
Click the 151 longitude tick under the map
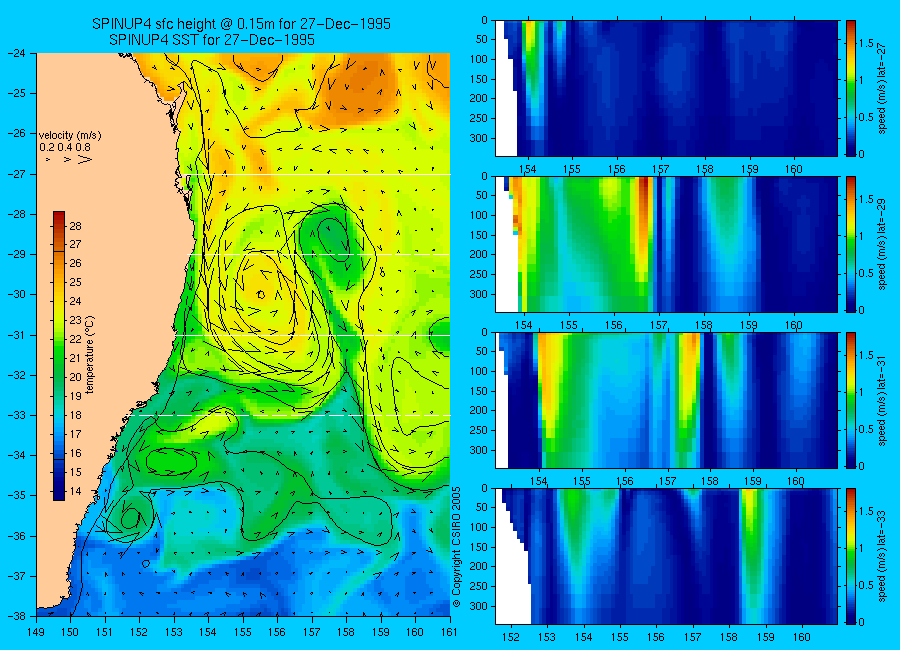point(105,632)
